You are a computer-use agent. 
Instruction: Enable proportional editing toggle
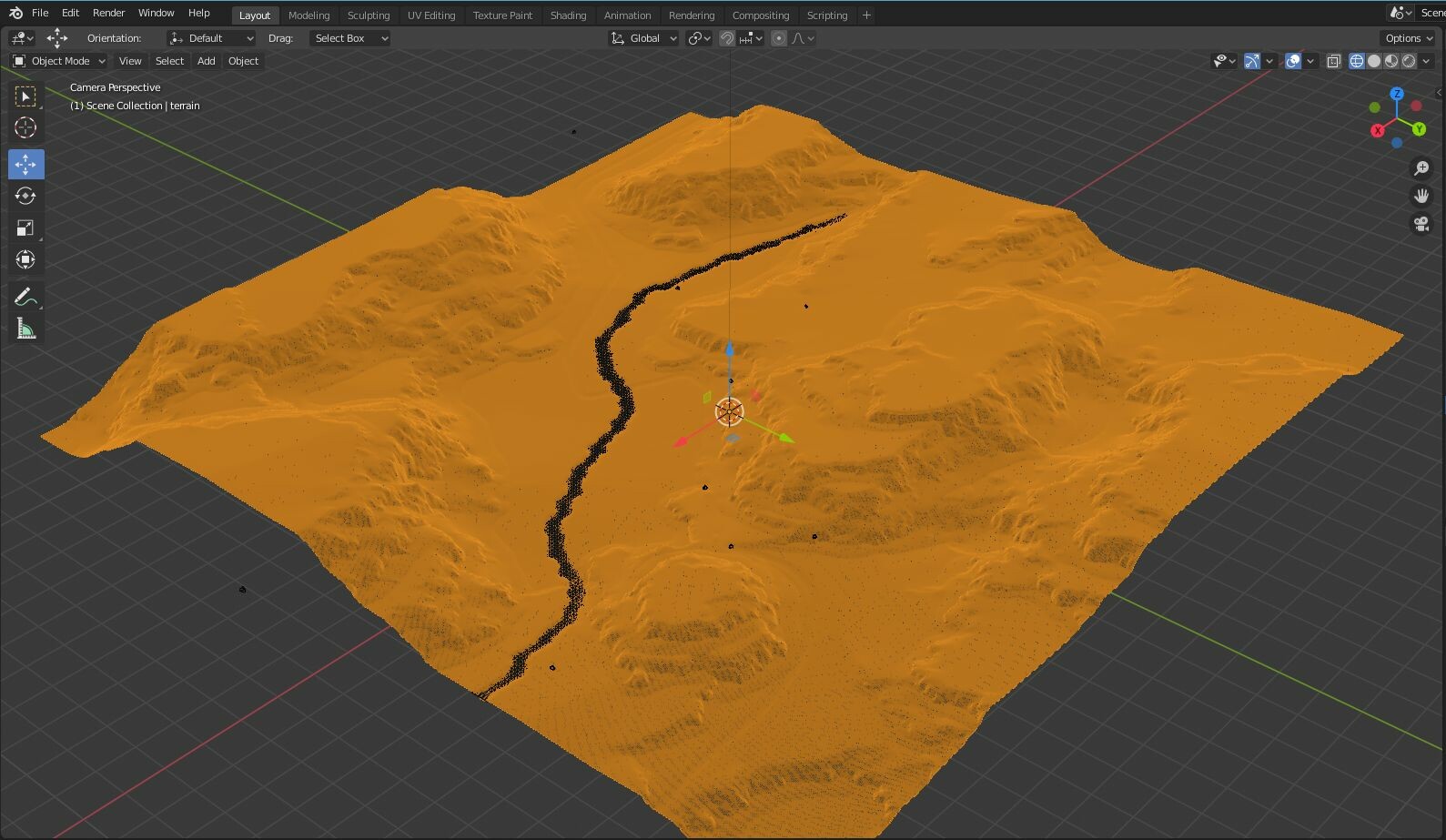(779, 38)
